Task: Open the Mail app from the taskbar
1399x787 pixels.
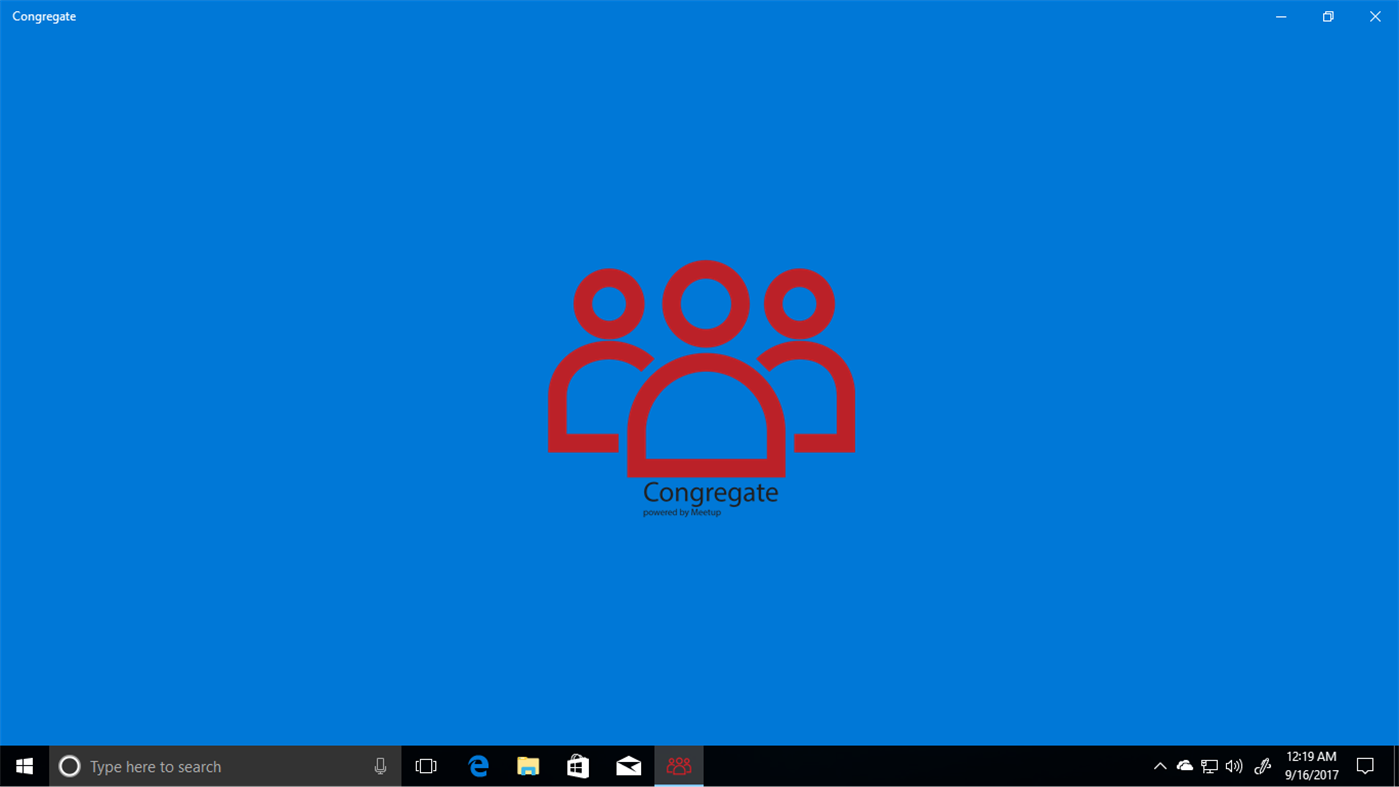Action: 628,766
